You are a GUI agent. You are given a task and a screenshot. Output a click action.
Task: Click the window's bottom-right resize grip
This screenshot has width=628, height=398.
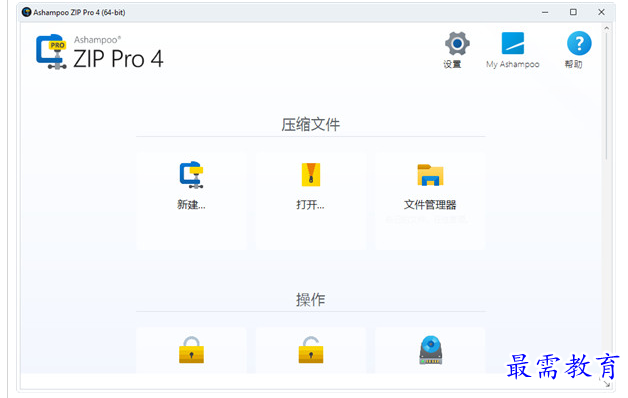tap(607, 383)
